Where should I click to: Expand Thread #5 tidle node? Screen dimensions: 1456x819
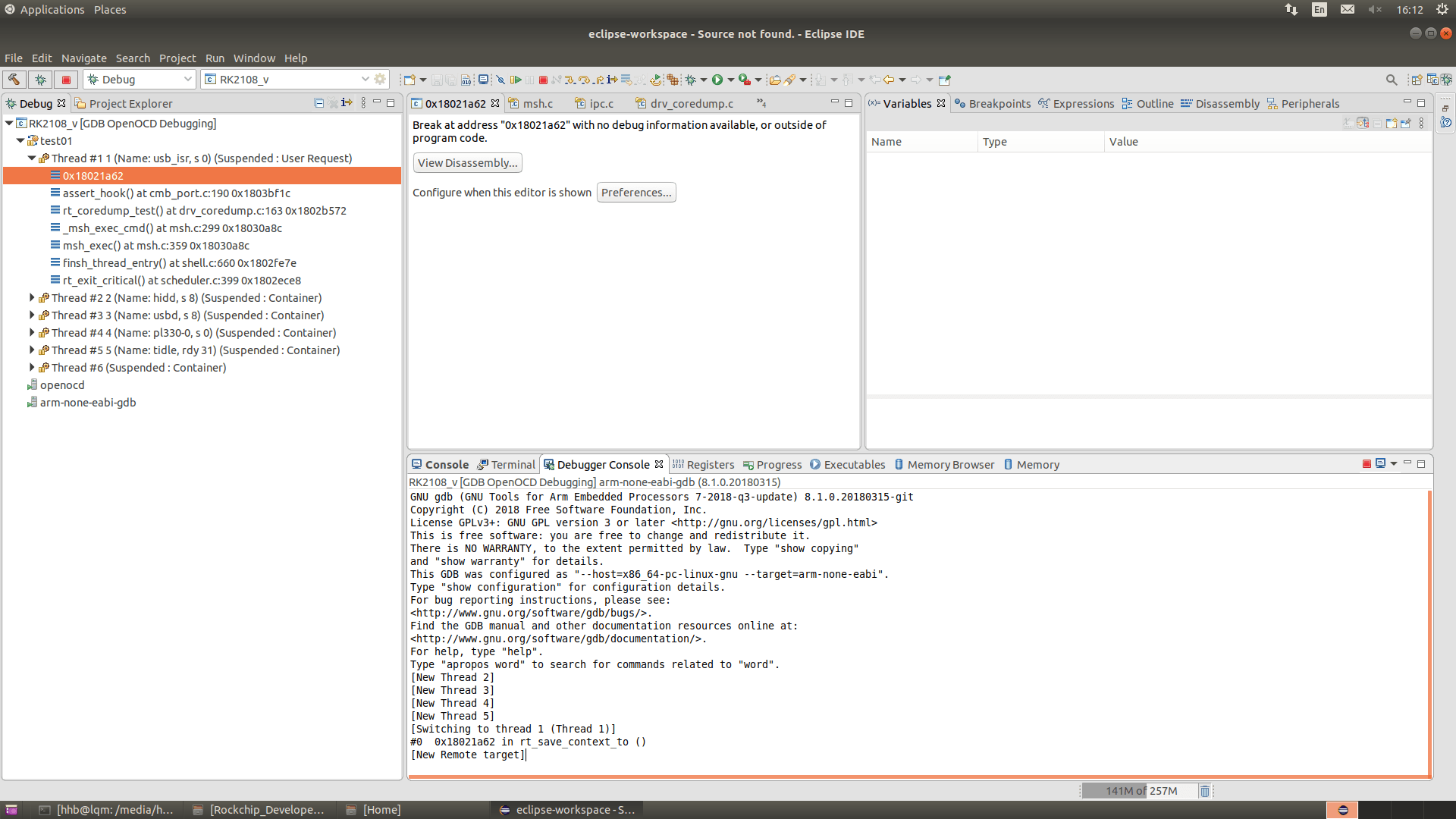[32, 350]
